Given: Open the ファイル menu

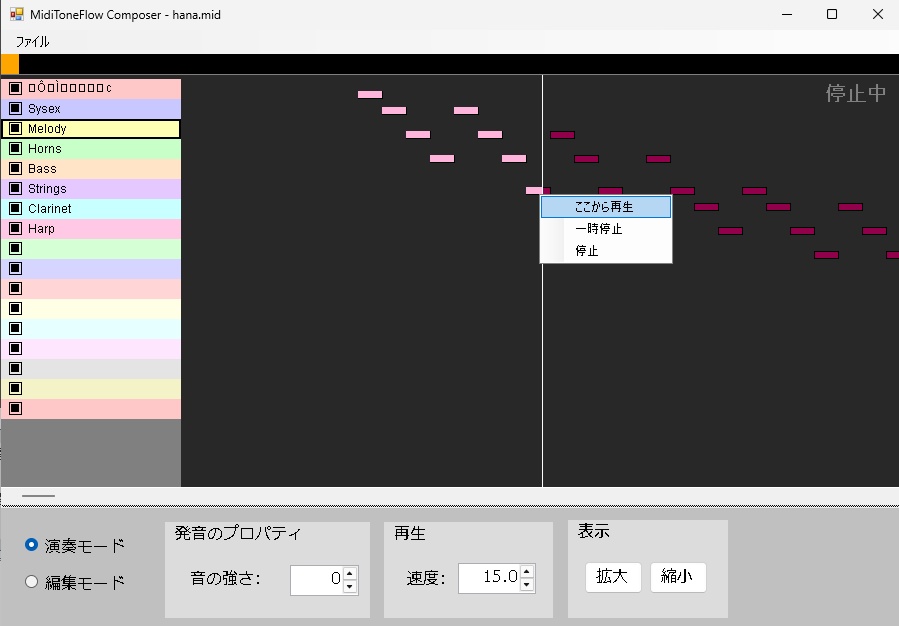Looking at the screenshot, I should [x=32, y=42].
